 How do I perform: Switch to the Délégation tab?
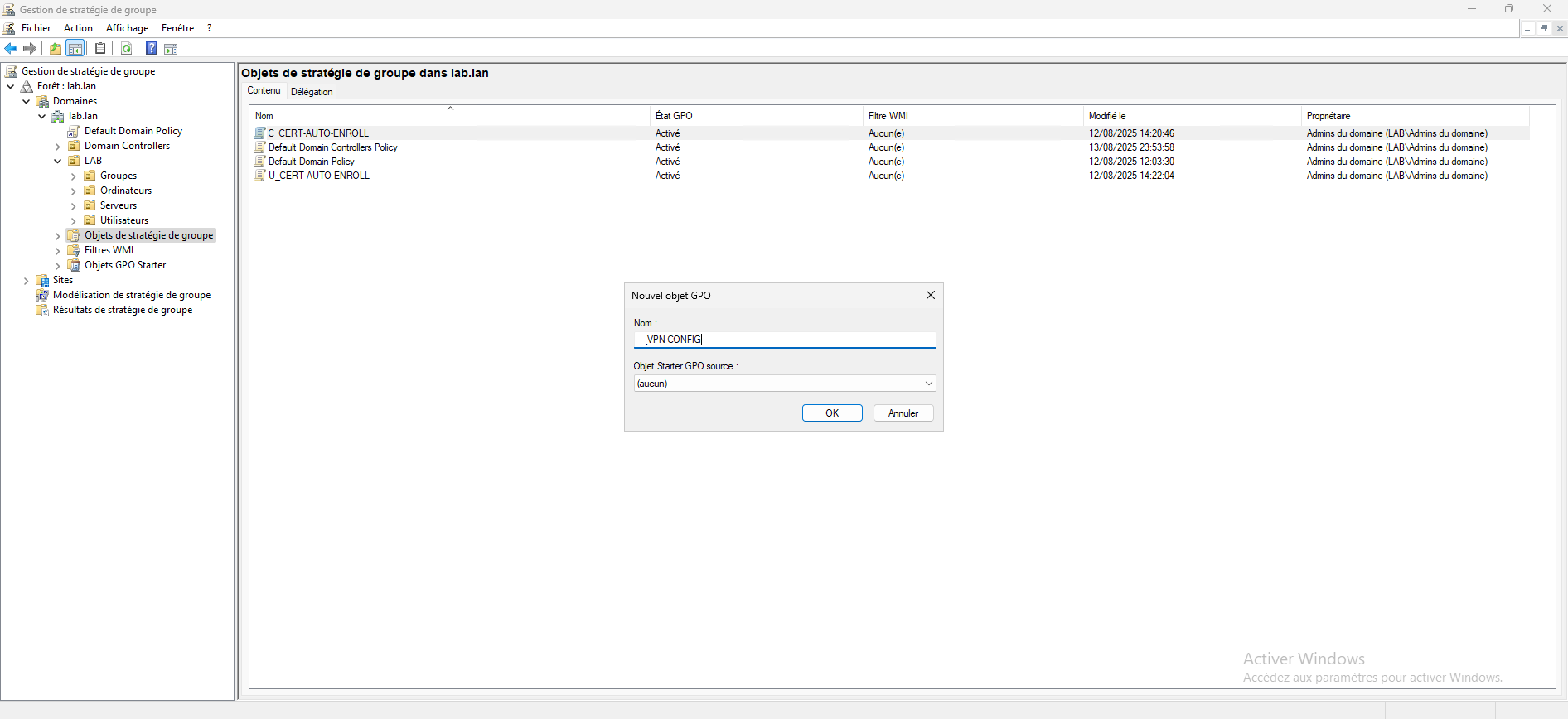[x=312, y=92]
